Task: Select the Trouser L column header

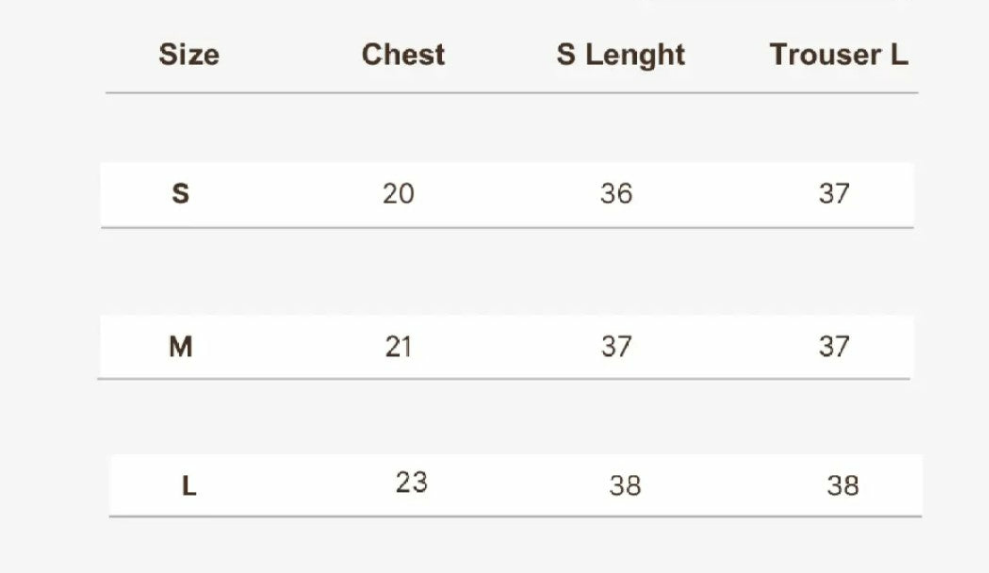Action: [838, 54]
